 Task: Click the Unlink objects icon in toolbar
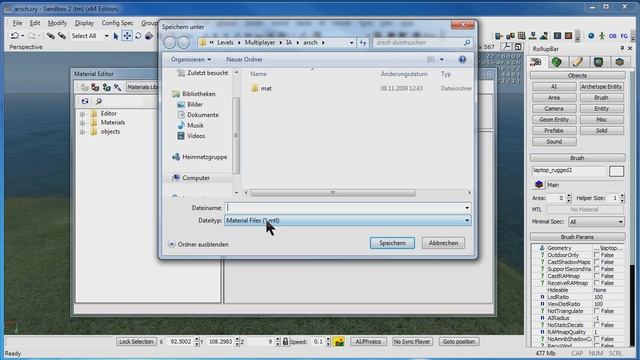[62, 36]
